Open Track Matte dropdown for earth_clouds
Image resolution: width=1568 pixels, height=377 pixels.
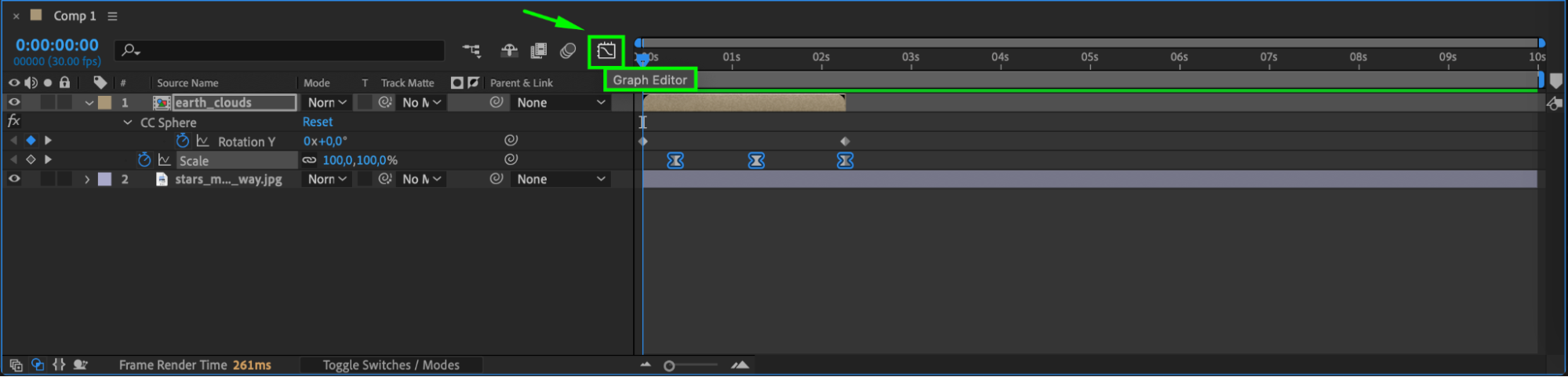(421, 102)
